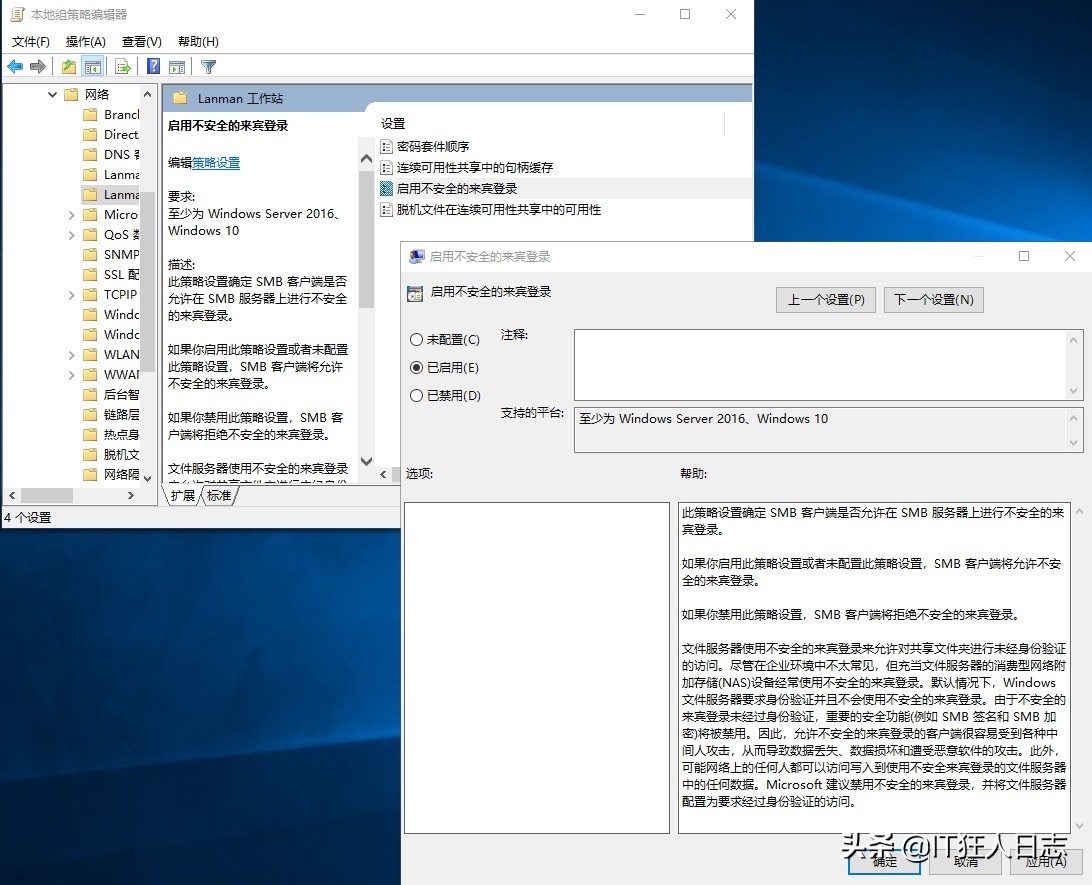
Task: Select the 密码套件顺序 policy setting
Action: pos(432,147)
